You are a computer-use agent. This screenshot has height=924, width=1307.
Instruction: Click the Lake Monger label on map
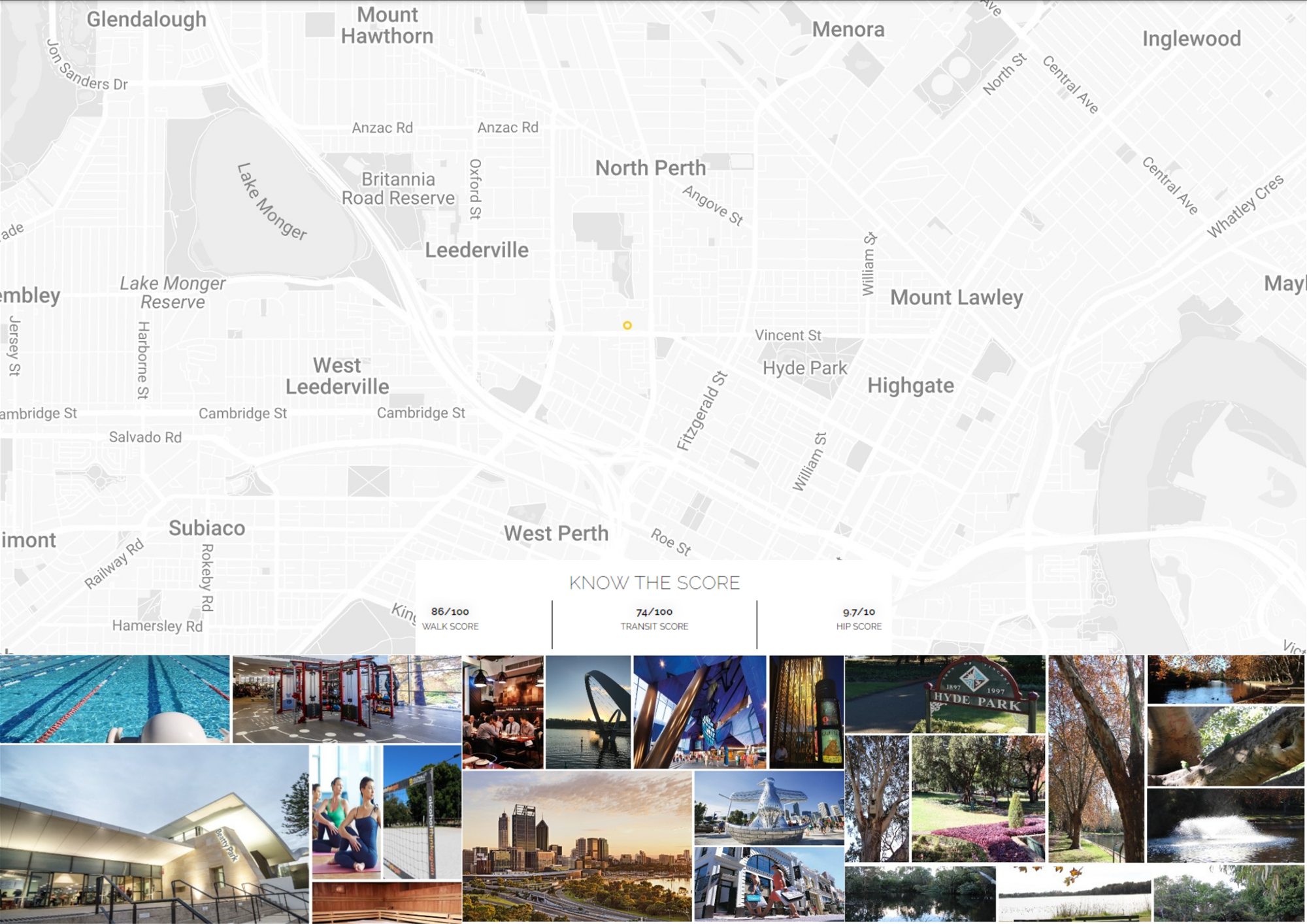[271, 202]
